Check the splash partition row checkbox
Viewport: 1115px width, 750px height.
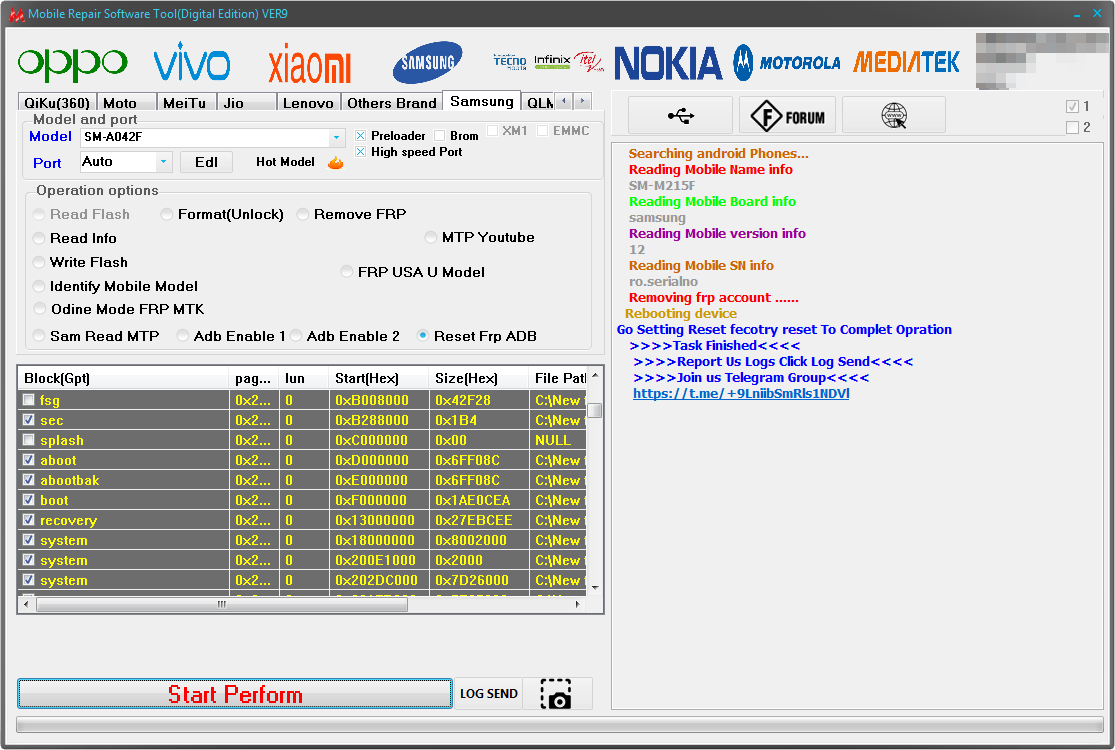click(28, 439)
